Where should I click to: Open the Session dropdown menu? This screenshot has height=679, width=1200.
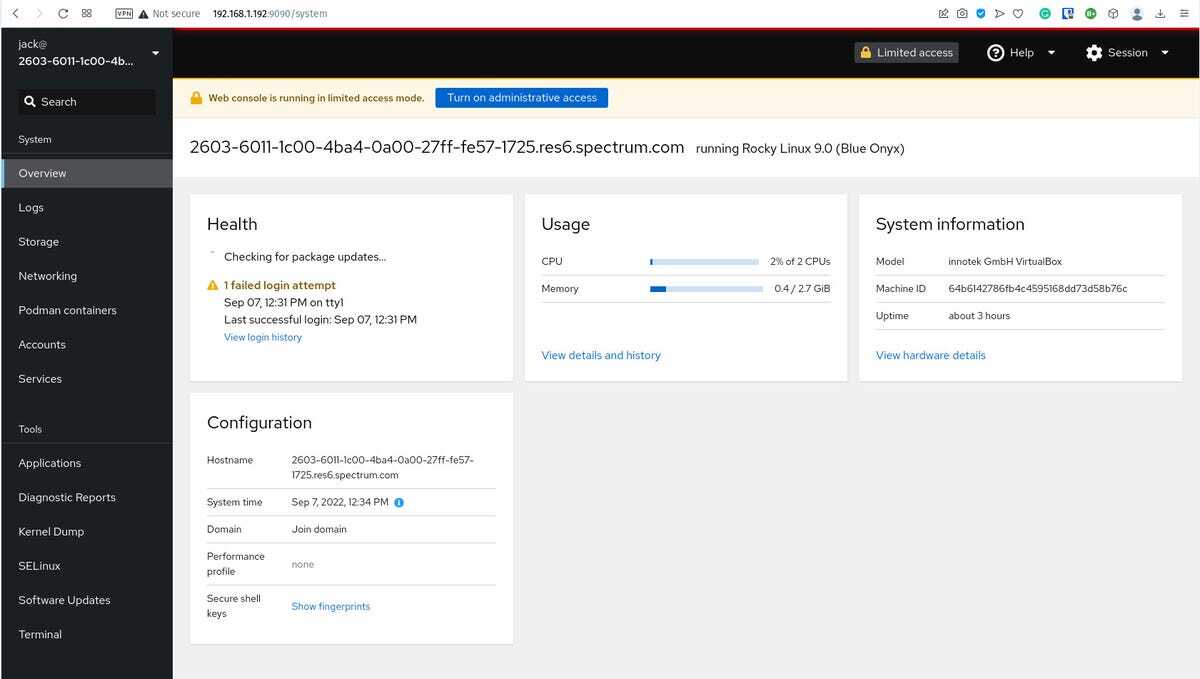pos(1127,53)
